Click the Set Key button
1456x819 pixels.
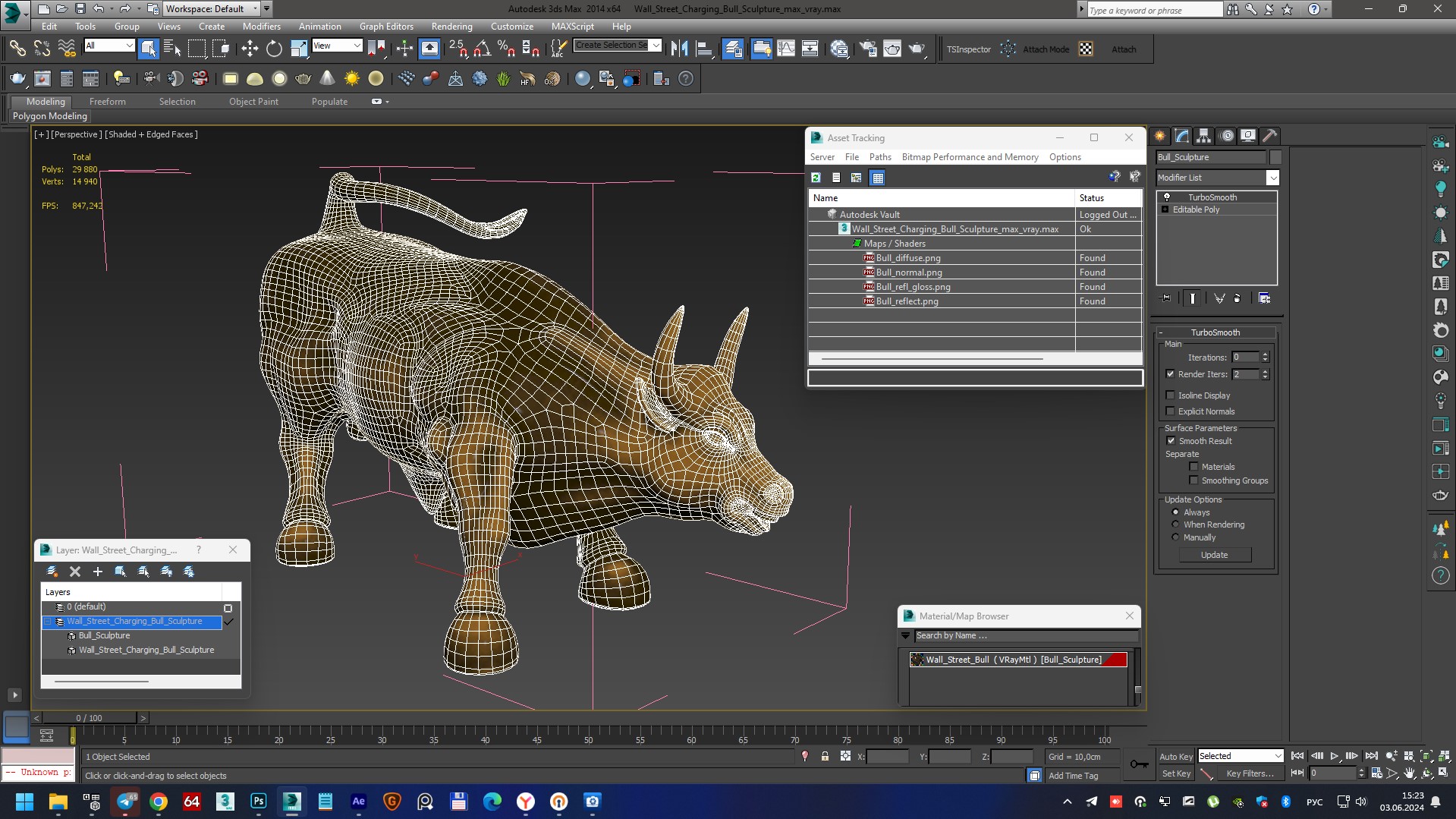click(1175, 773)
